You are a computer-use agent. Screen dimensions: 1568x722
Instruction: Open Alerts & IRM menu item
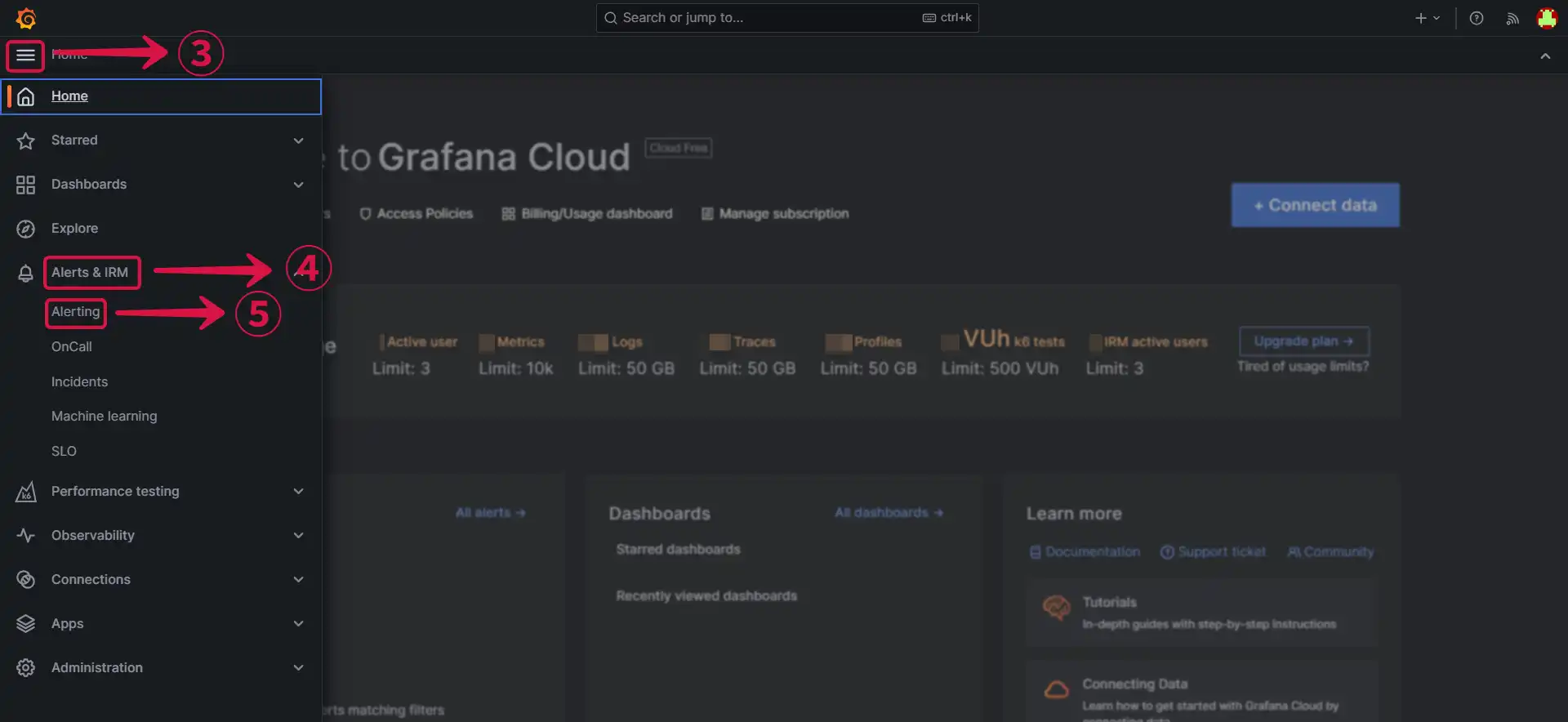[90, 273]
